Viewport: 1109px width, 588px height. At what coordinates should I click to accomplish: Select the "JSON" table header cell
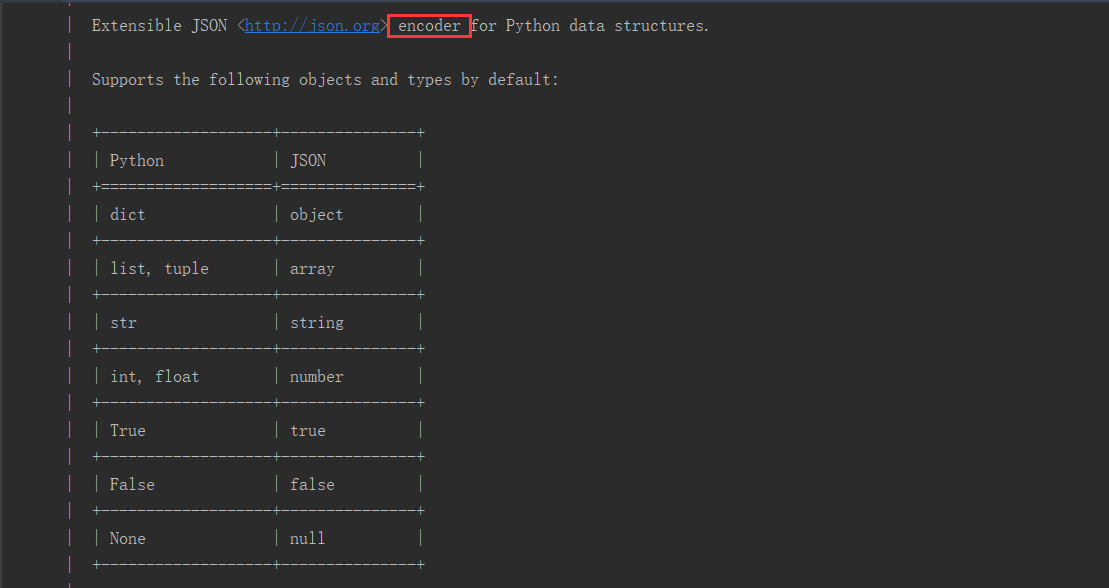tap(308, 161)
